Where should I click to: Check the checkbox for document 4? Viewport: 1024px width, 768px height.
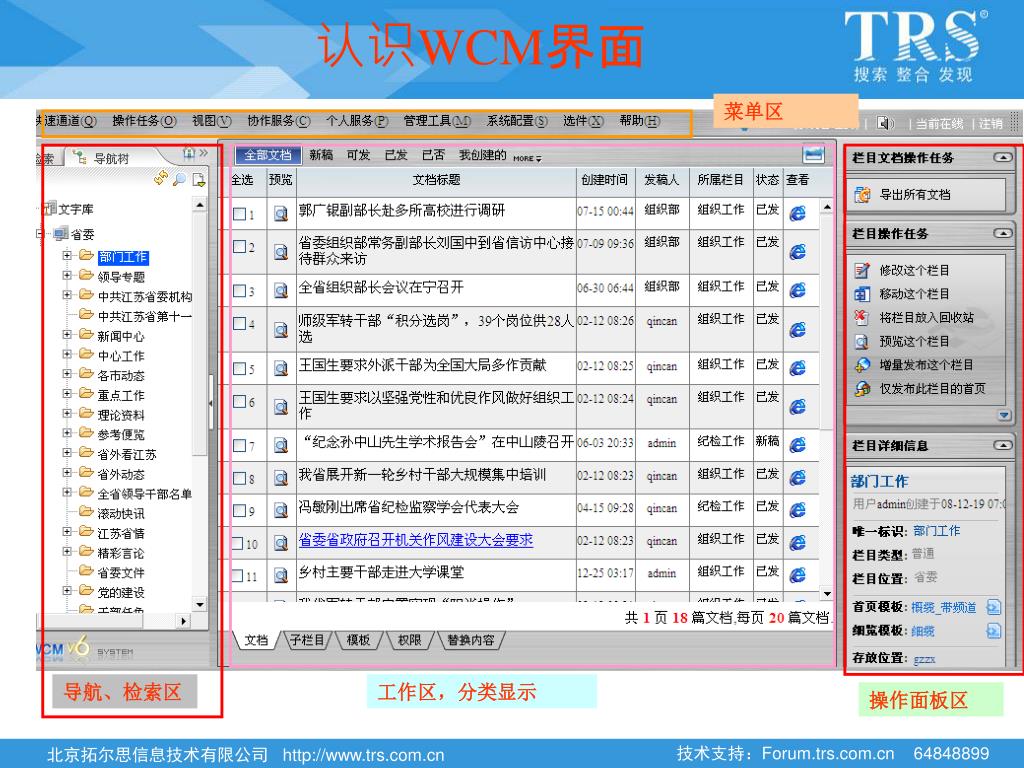pos(240,323)
